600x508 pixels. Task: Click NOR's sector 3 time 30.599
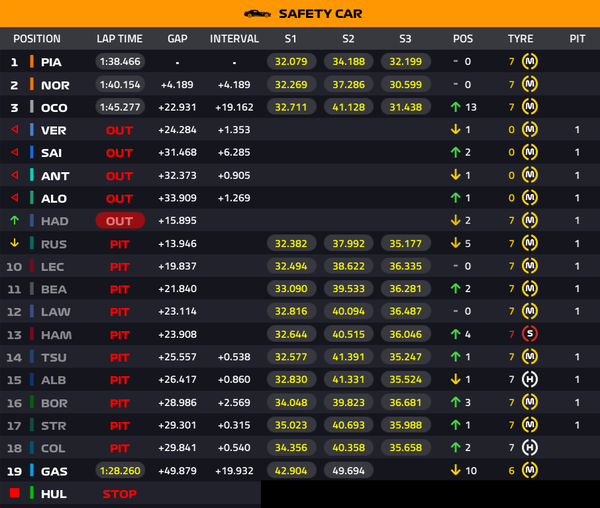(406, 84)
